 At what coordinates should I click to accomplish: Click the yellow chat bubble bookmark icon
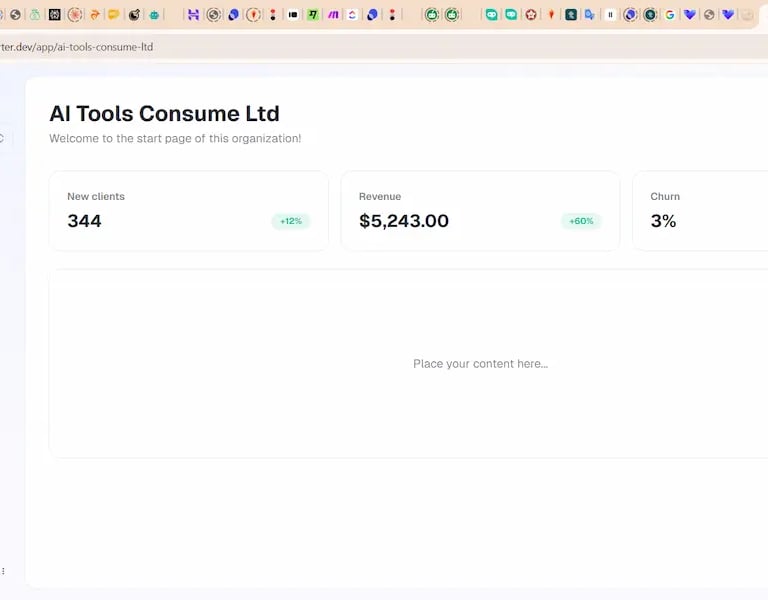114,15
